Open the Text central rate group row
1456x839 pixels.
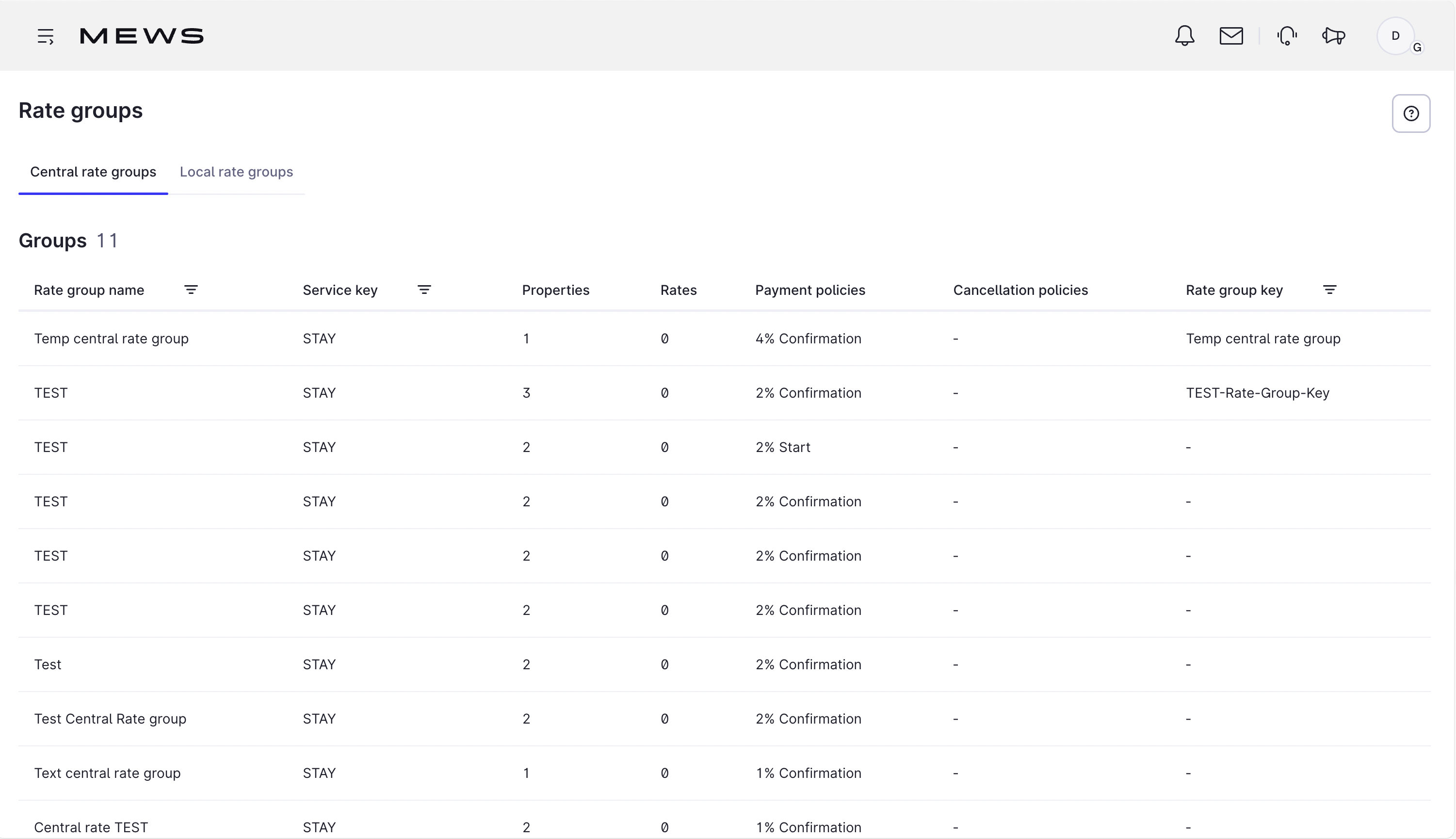point(724,773)
